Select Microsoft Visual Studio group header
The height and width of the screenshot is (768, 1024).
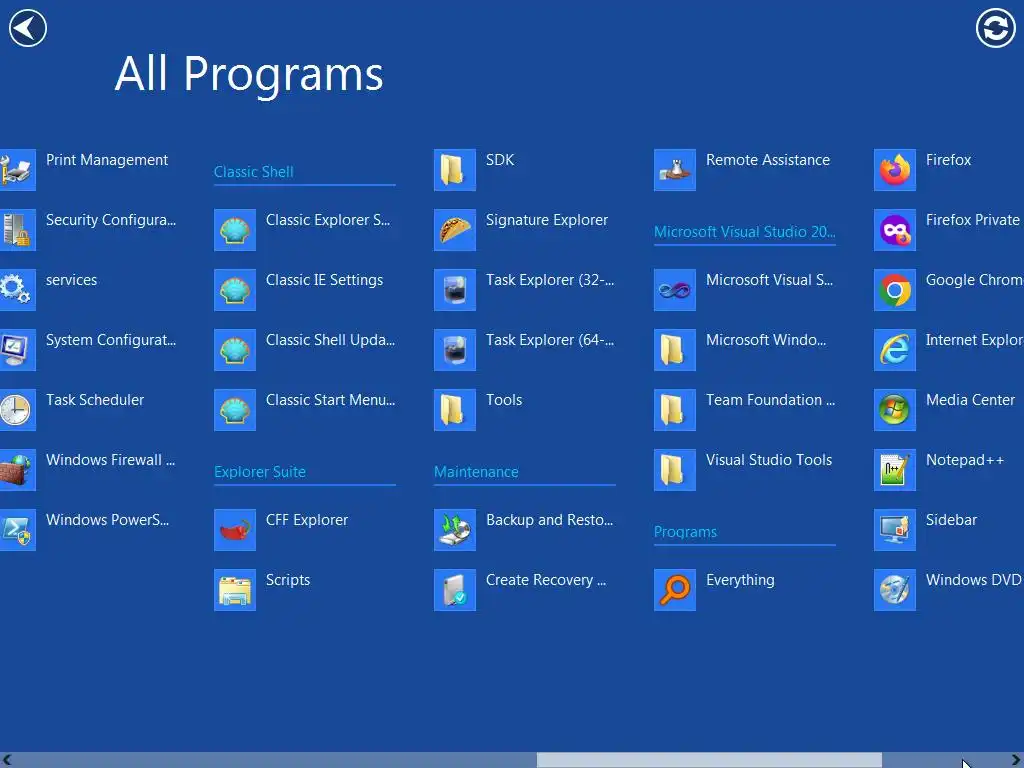pyautogui.click(x=744, y=232)
